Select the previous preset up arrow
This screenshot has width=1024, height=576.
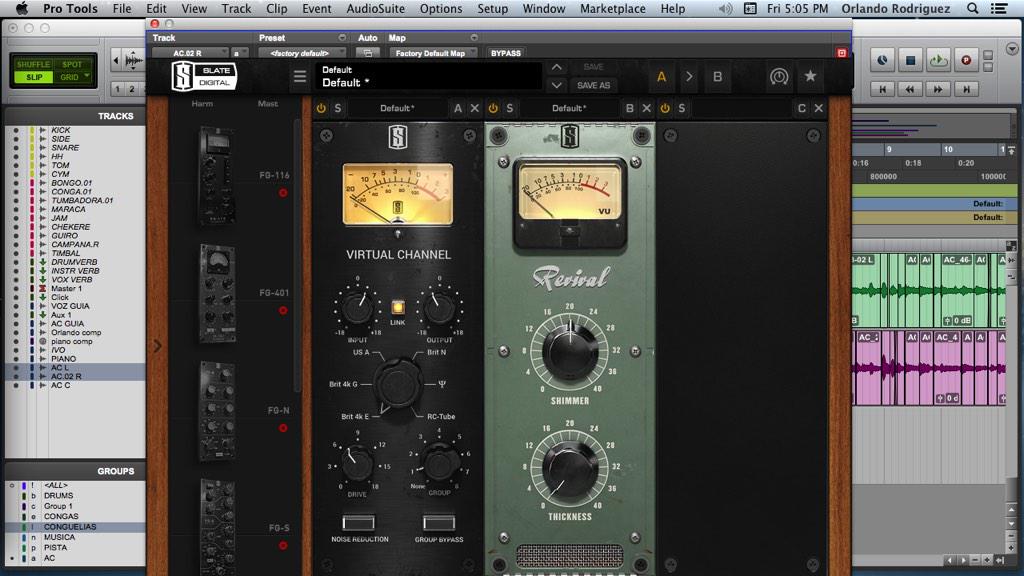(x=556, y=67)
